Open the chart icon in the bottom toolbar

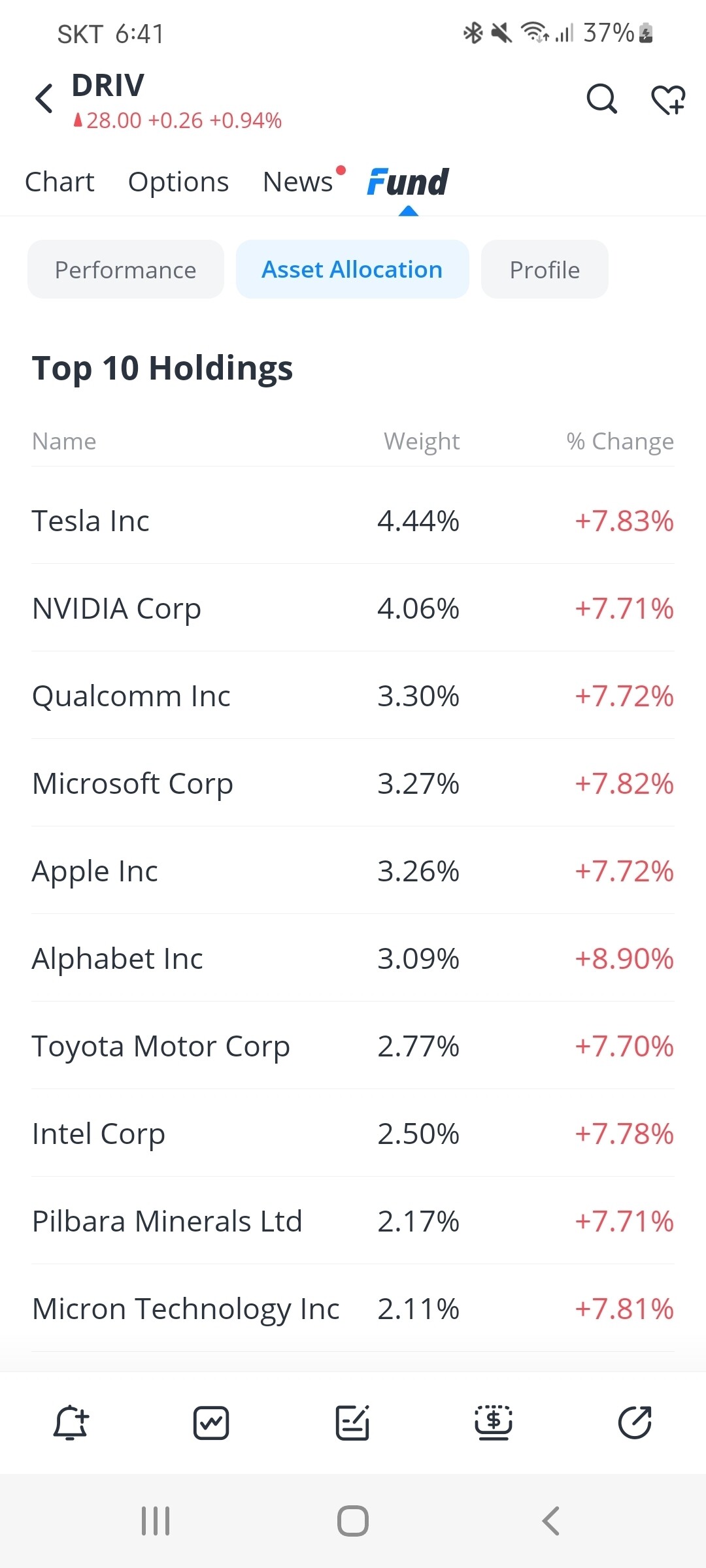click(x=211, y=1423)
